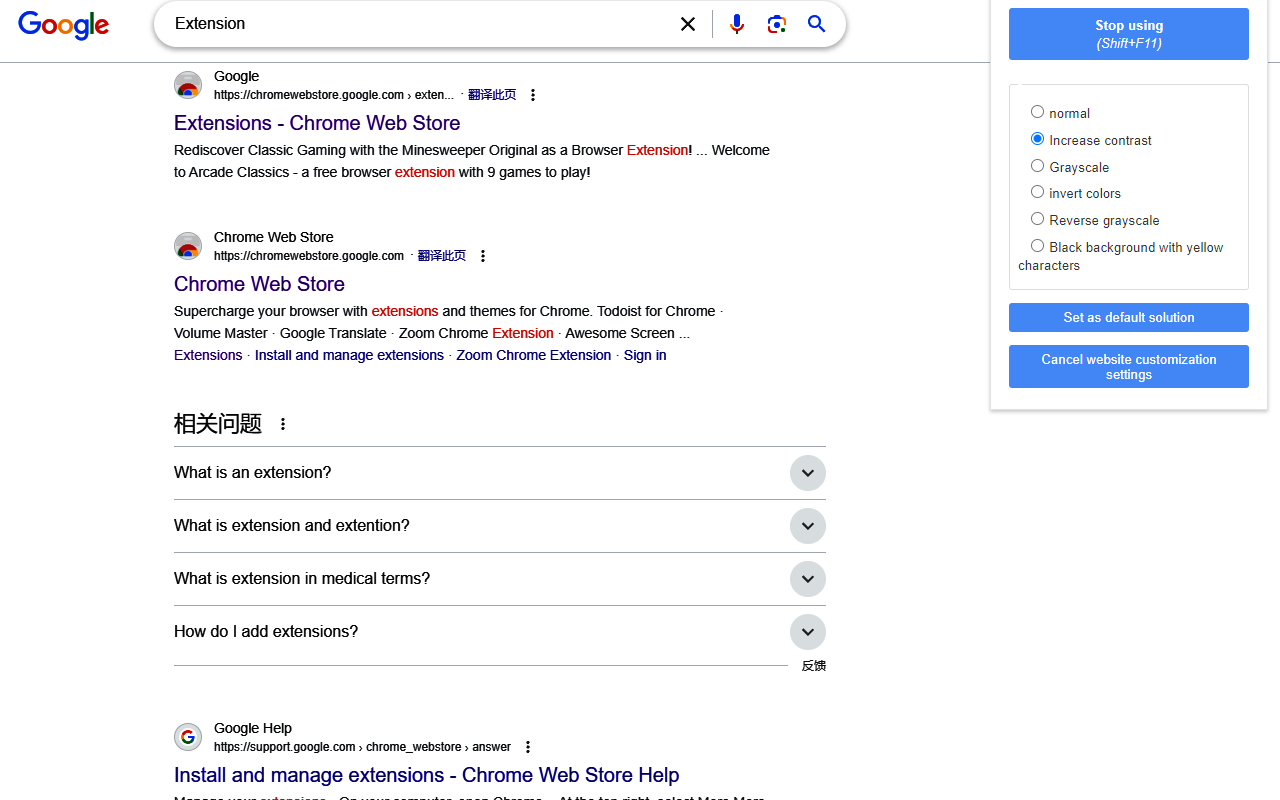Click the blue search magnifier icon
This screenshot has height=800, width=1280.
[x=817, y=24]
